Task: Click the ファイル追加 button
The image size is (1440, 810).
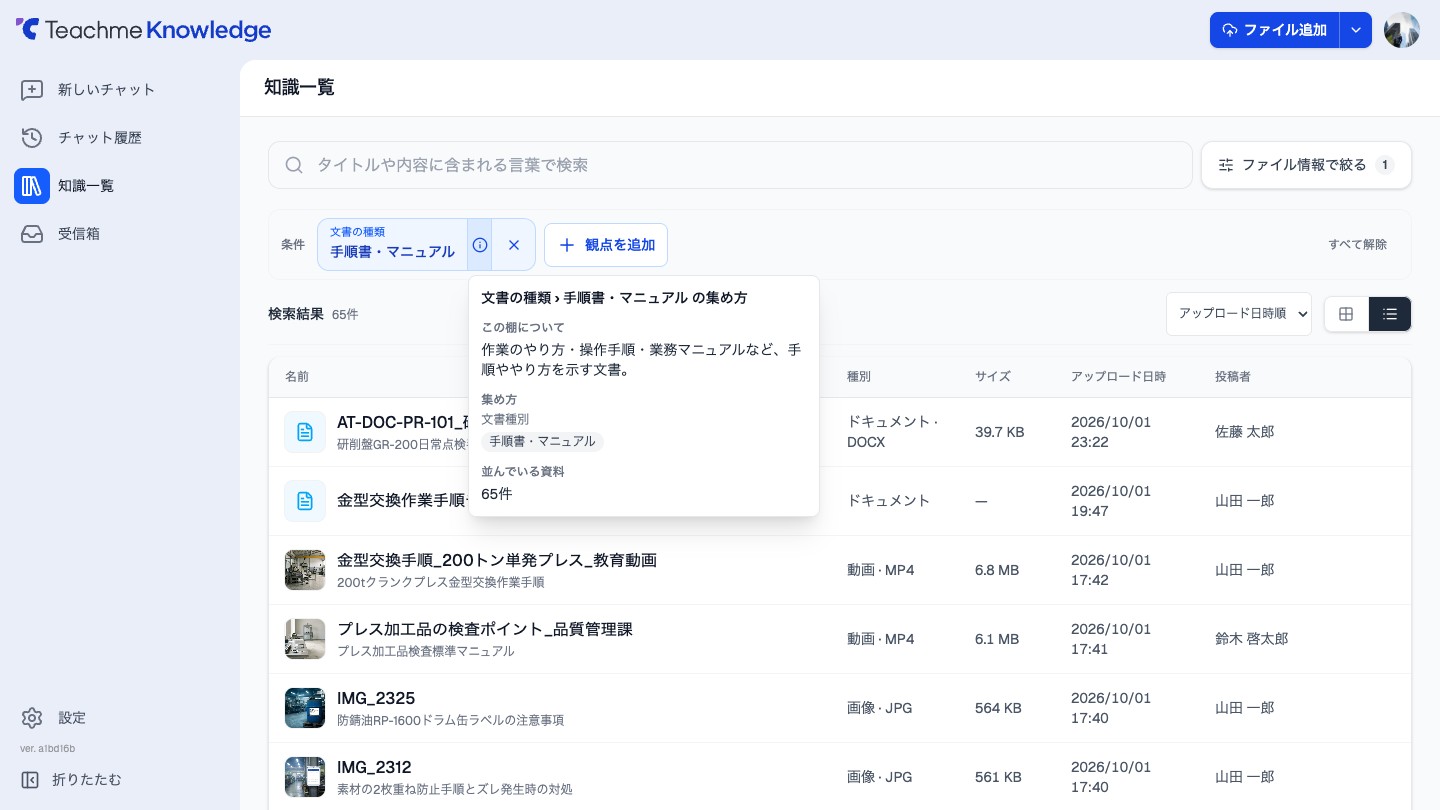Action: (x=1275, y=30)
